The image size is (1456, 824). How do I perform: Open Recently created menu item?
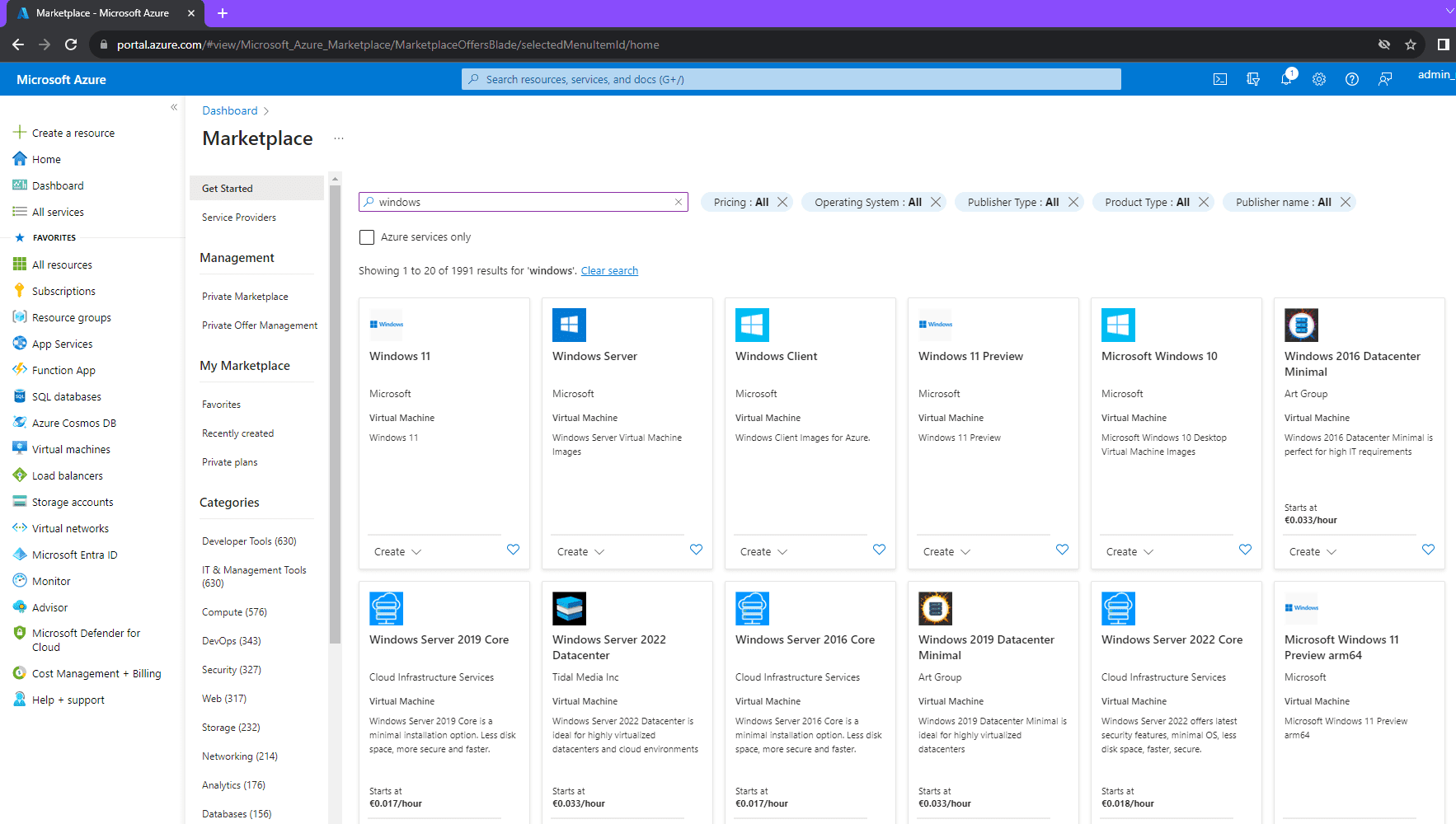[x=237, y=433]
